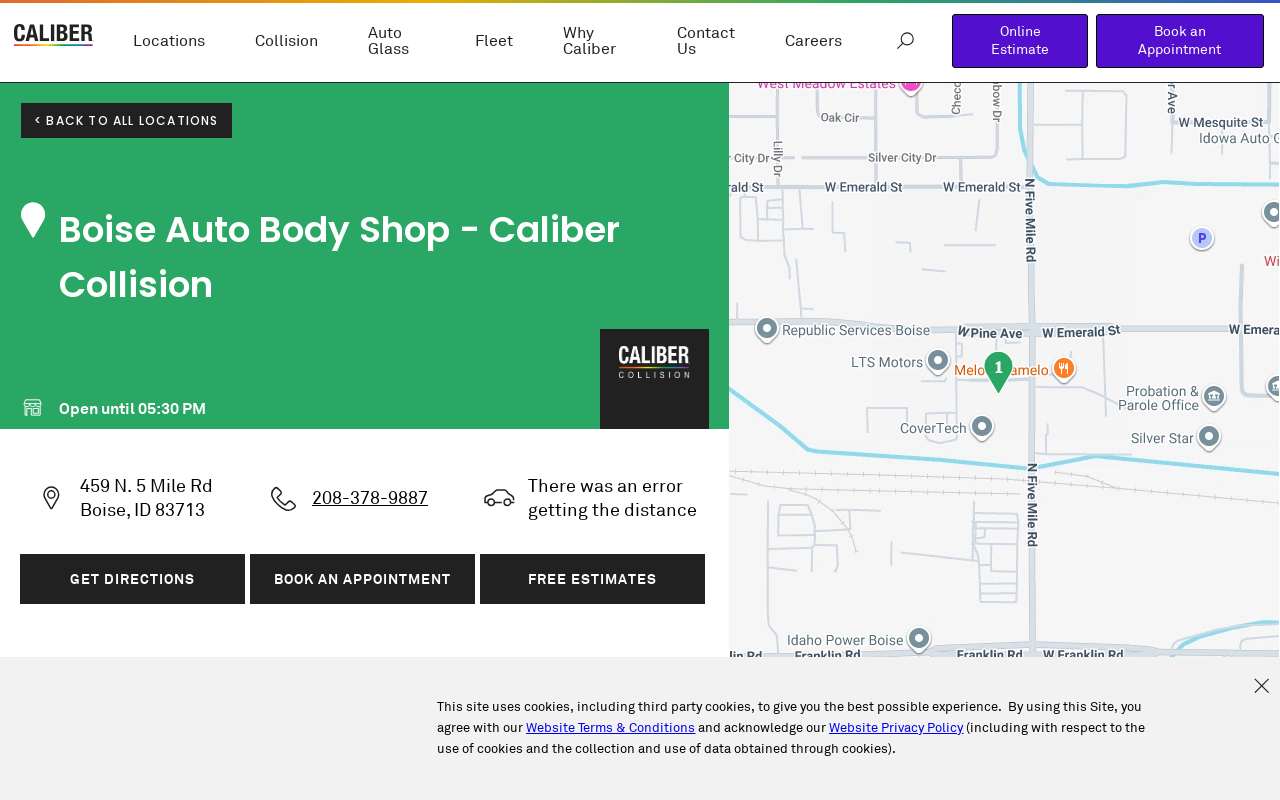
Task: Open the Contact Us menu item
Action: [x=706, y=41]
